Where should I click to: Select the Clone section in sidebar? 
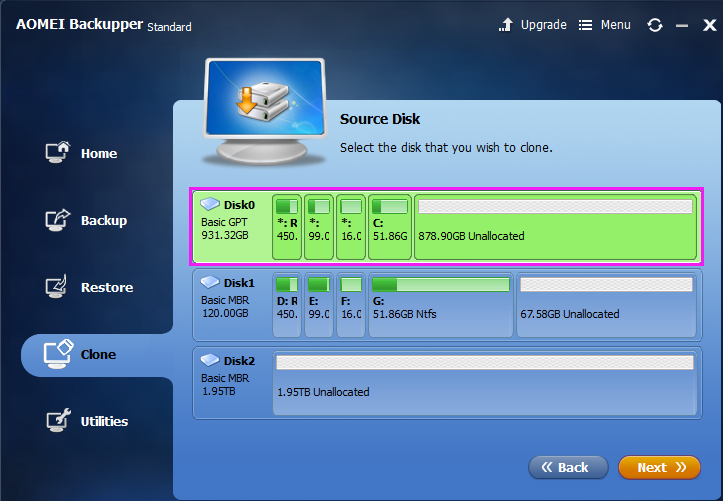tap(97, 354)
